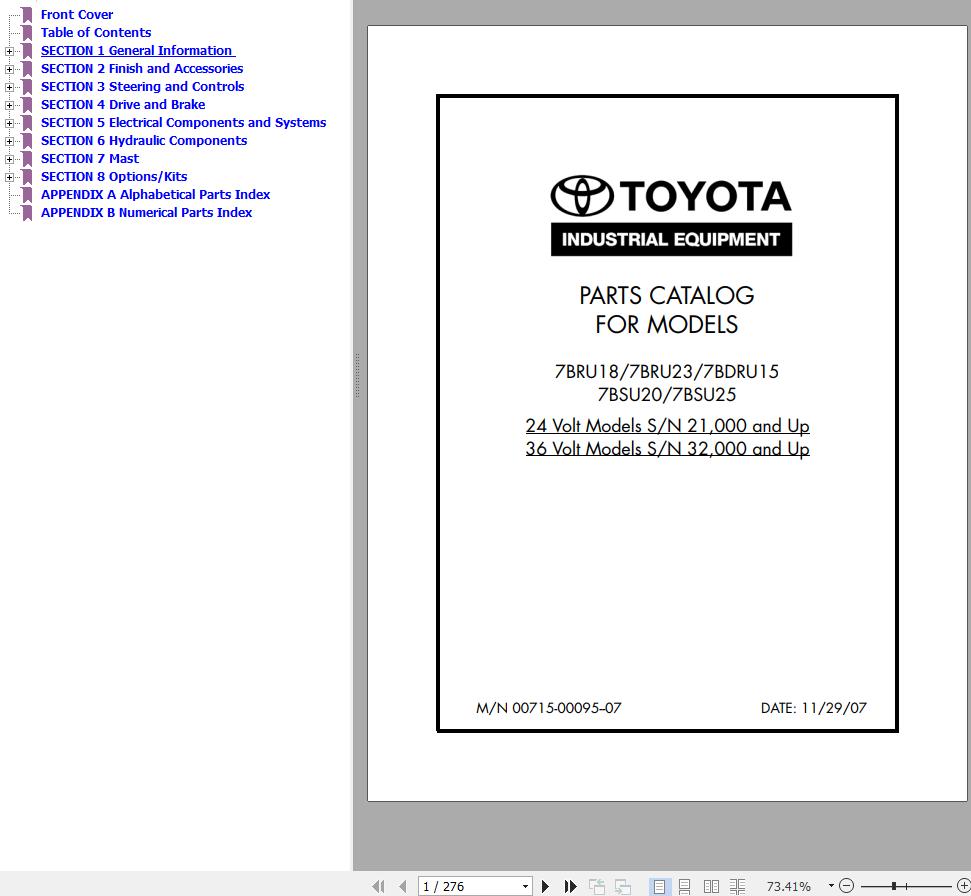The image size is (971, 896).
Task: Open SECTION 6 Hydraulic Components bookmark
Action: coord(144,140)
